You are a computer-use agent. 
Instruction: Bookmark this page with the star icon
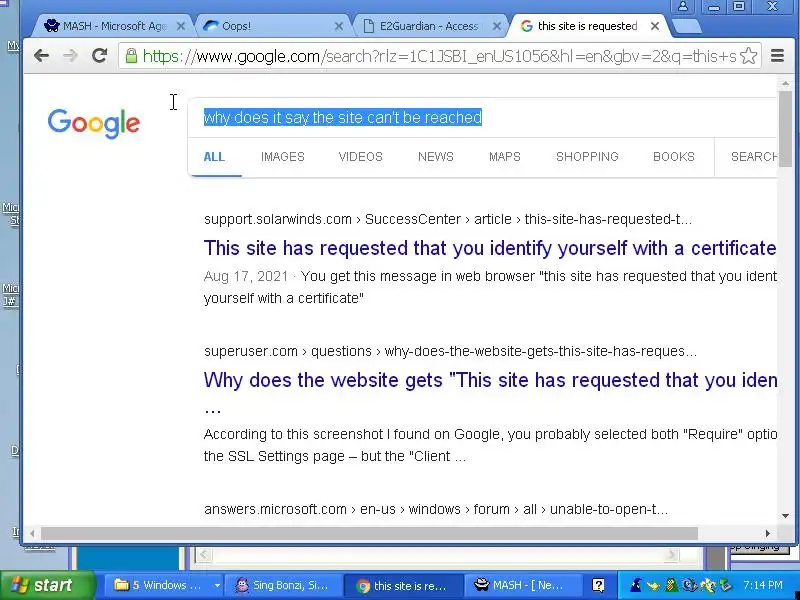(748, 56)
